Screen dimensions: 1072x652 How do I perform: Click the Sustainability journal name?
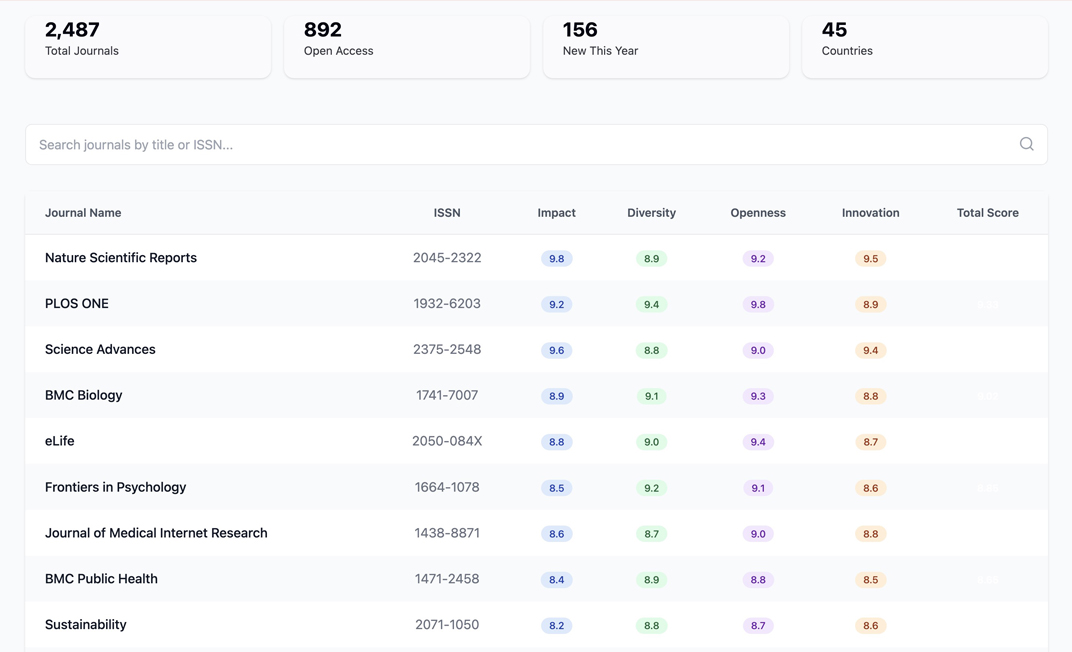(x=85, y=624)
